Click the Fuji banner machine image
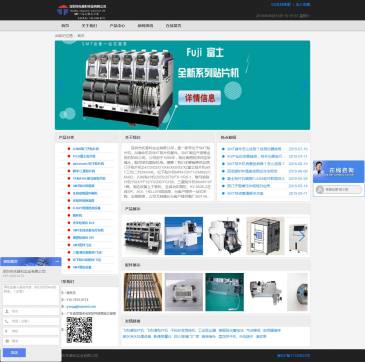The width and height of the screenshot is (365, 362). tap(128, 88)
